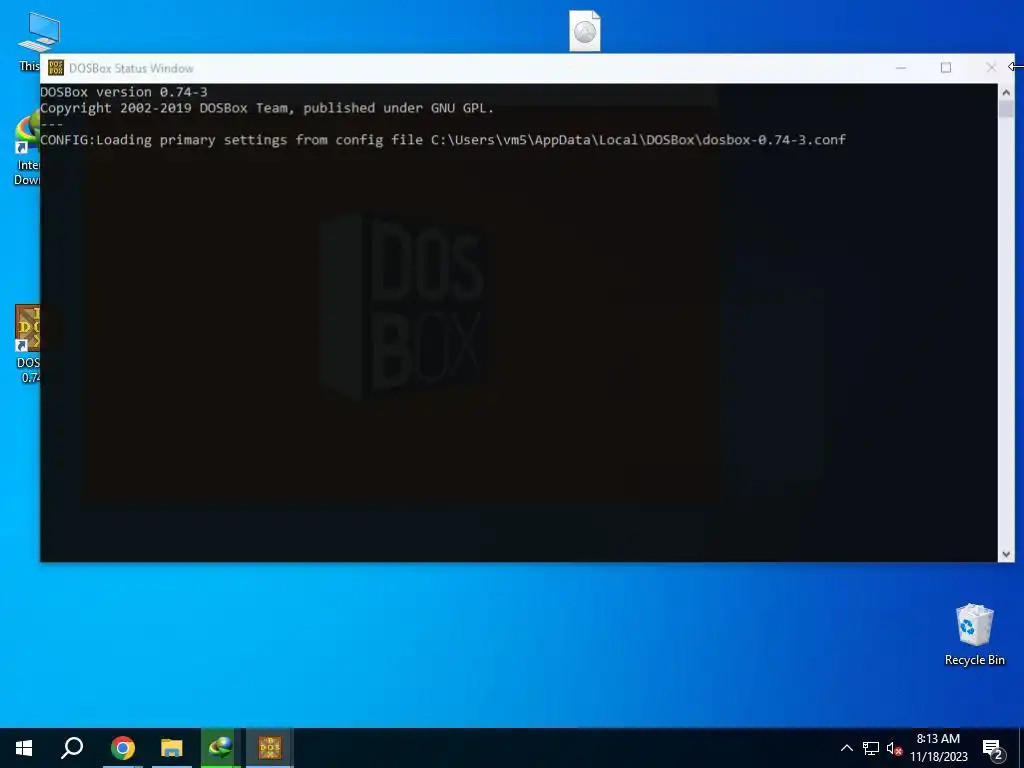Viewport: 1024px width, 768px height.
Task: Click the scrollbar up arrow in DOSBox window
Action: [1006, 92]
